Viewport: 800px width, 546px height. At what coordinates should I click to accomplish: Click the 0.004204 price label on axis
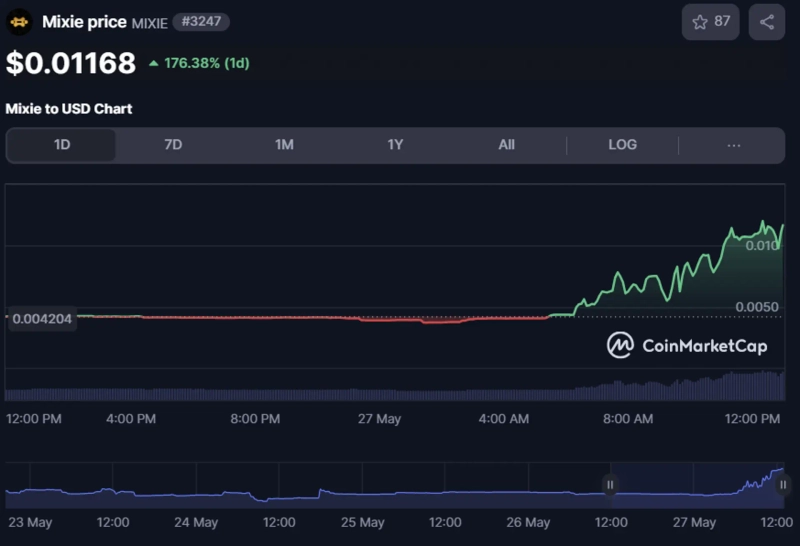click(x=42, y=320)
